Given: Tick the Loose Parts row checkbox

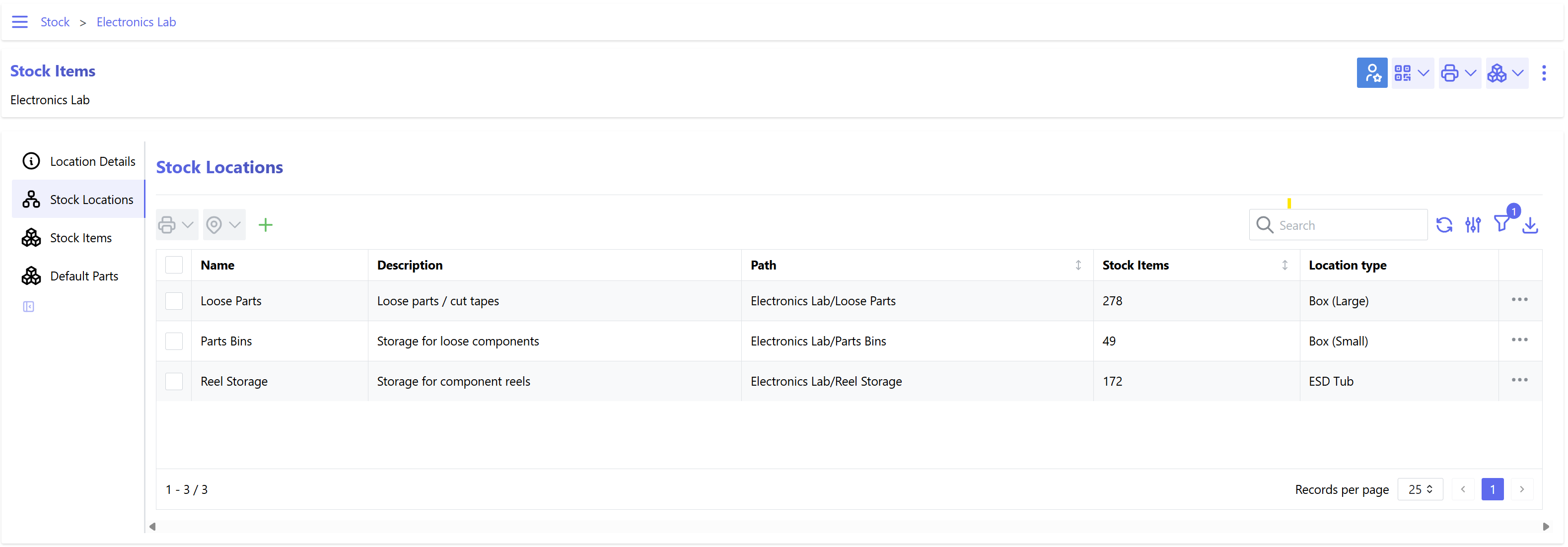Looking at the screenshot, I should (x=174, y=301).
